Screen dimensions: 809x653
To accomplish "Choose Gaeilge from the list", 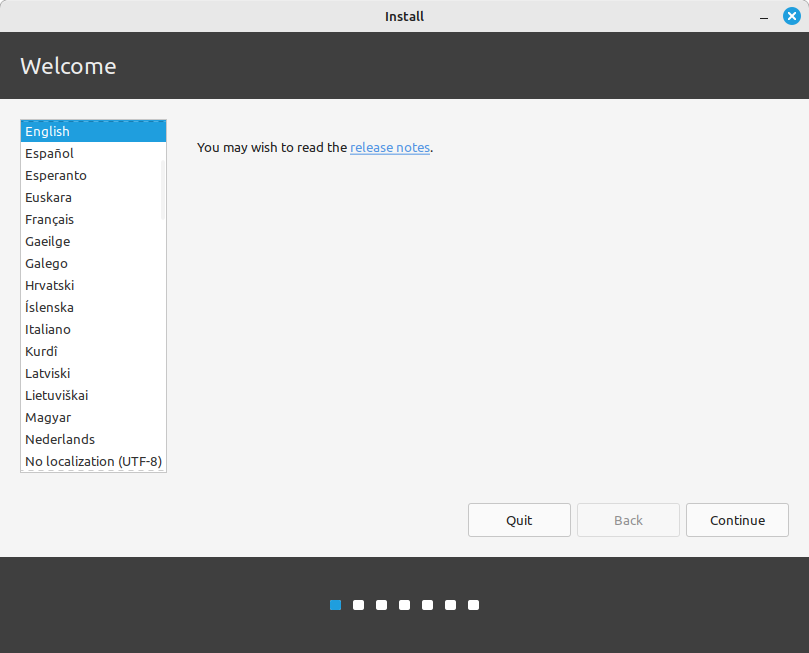I will click(x=93, y=241).
